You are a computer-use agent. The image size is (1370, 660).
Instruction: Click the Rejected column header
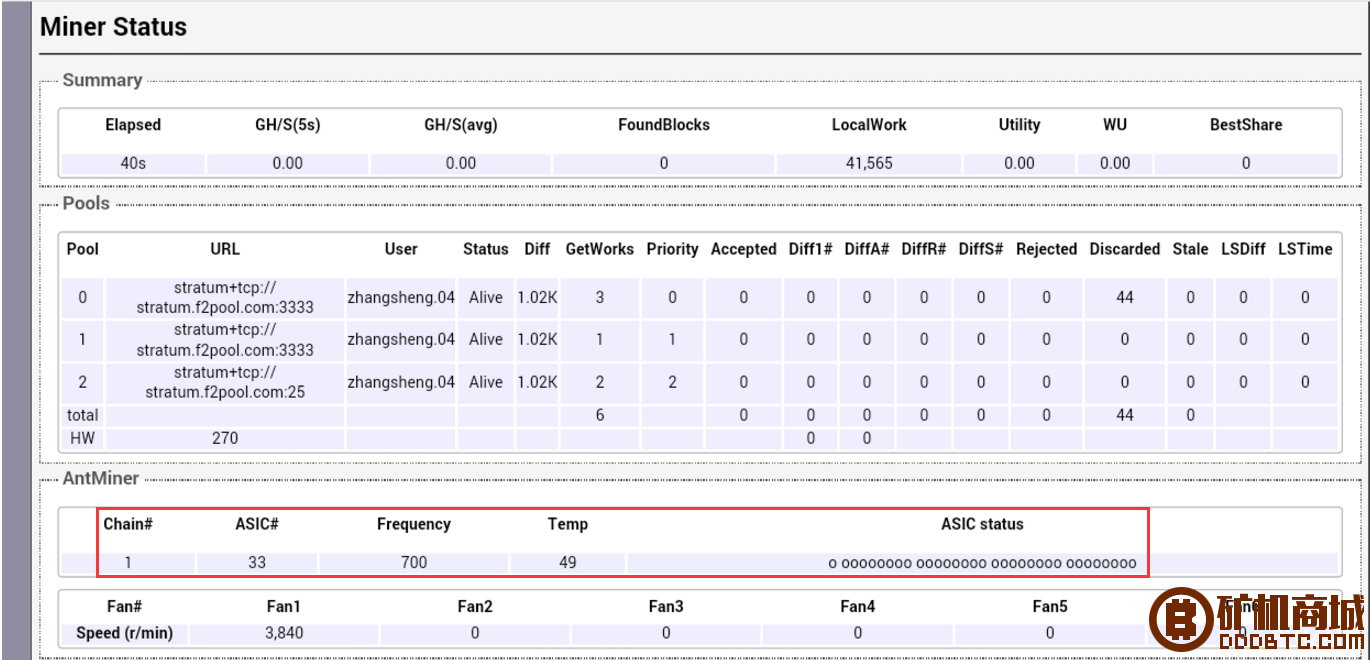pyautogui.click(x=1046, y=249)
